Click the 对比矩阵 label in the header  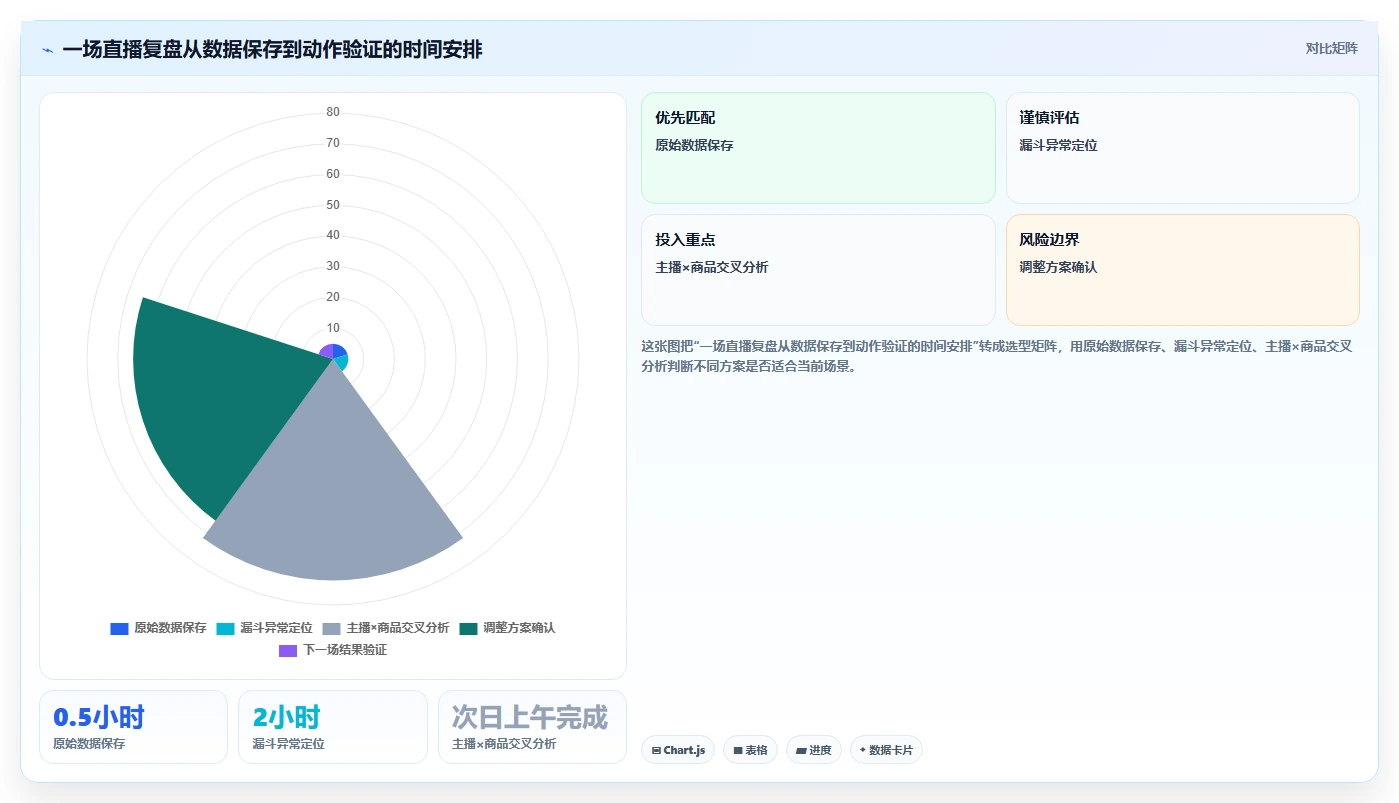click(1331, 48)
